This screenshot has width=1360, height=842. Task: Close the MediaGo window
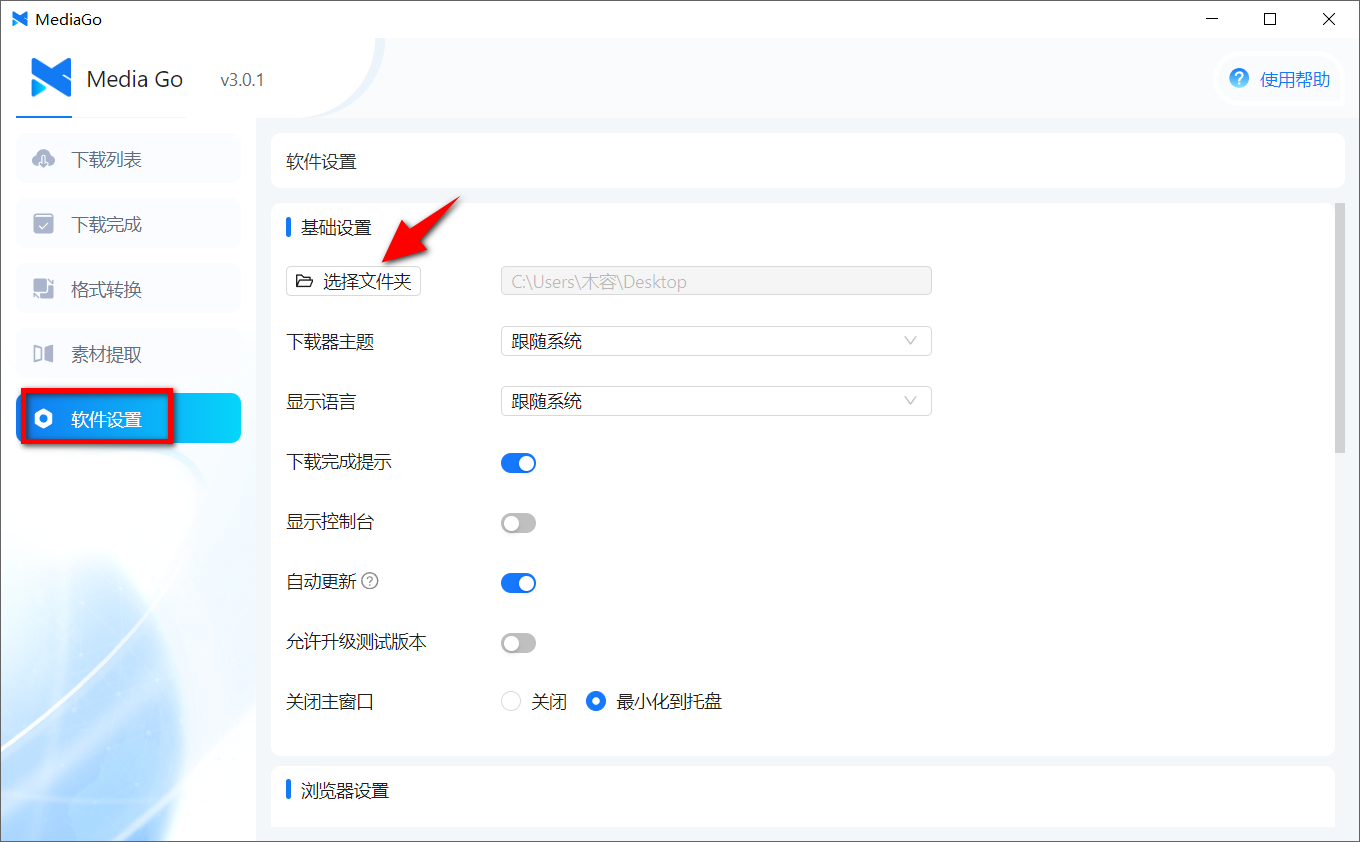[1329, 19]
